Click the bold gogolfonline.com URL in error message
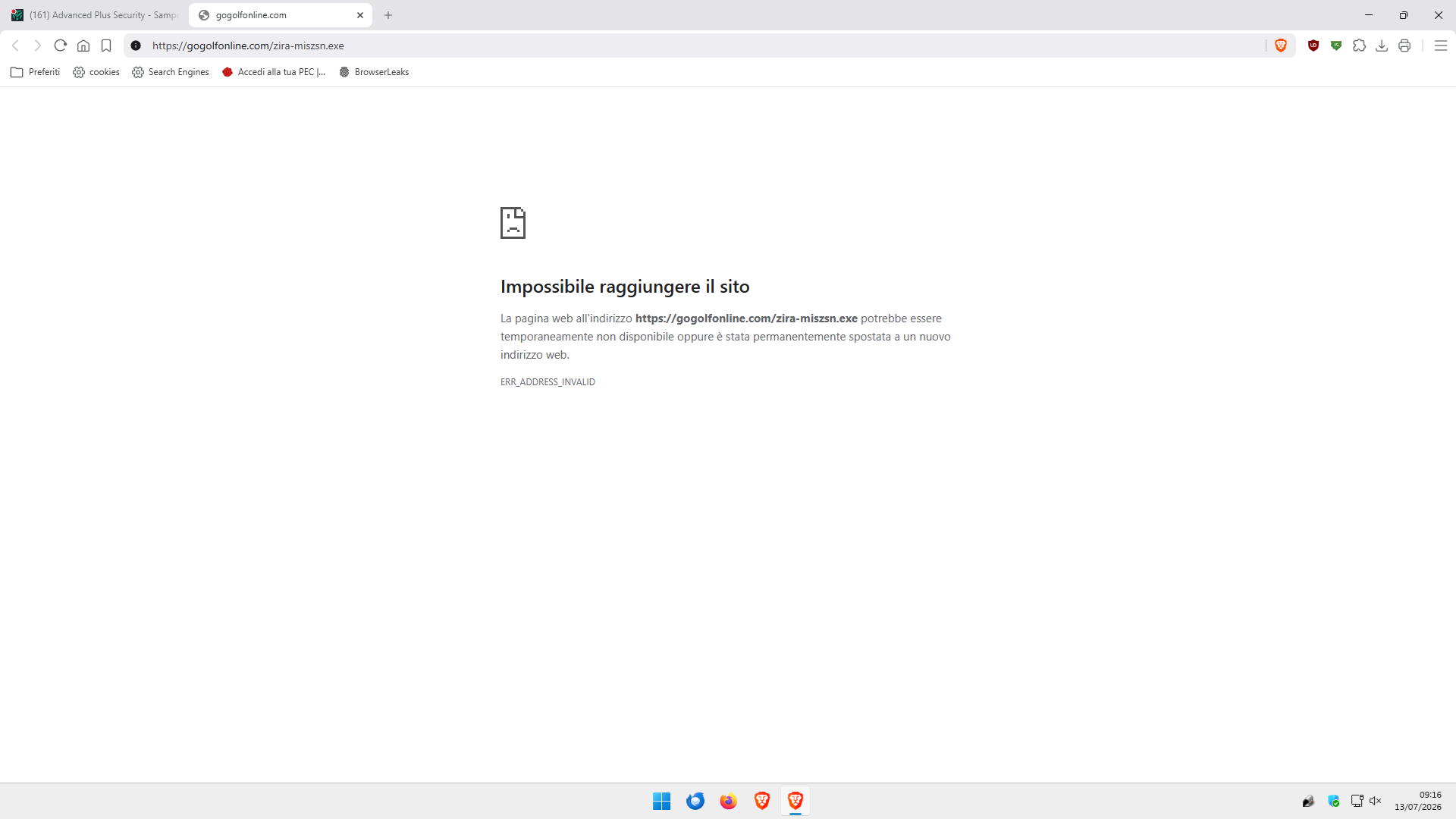Viewport: 1456px width, 819px height. pos(746,318)
